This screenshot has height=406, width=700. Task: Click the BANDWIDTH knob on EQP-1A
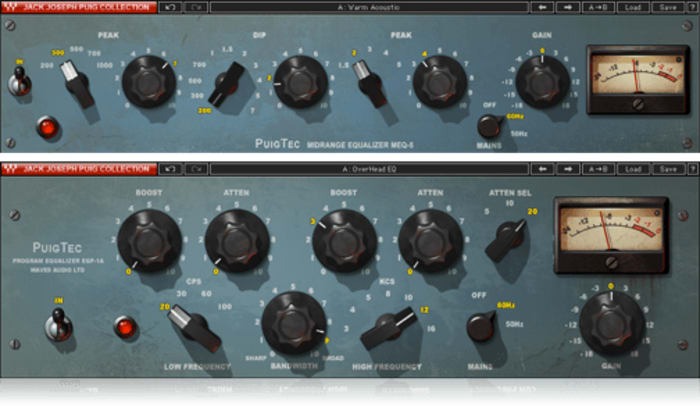(294, 323)
